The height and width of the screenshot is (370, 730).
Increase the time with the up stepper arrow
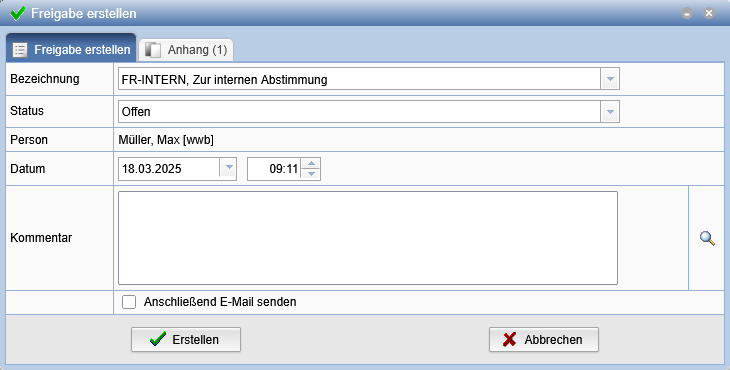tap(311, 163)
